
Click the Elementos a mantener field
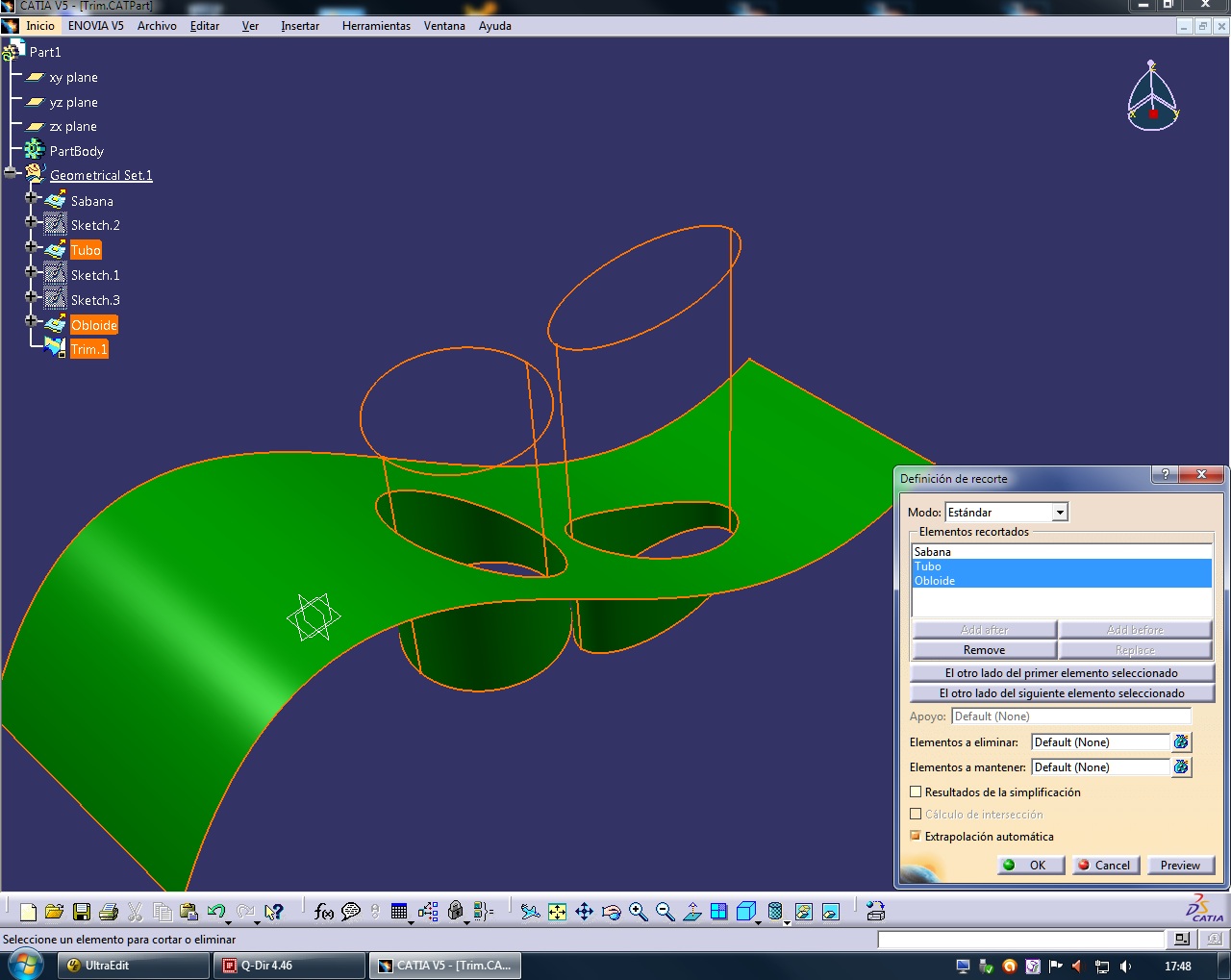click(x=1100, y=767)
